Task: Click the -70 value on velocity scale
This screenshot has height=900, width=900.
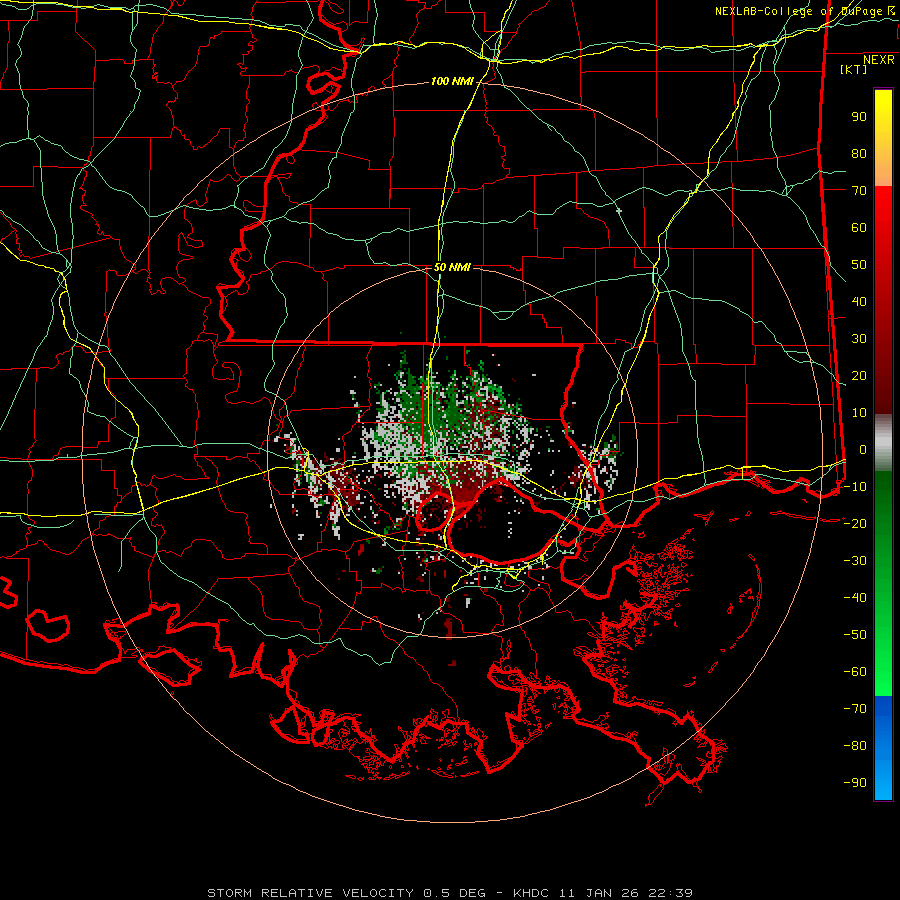Action: (855, 709)
